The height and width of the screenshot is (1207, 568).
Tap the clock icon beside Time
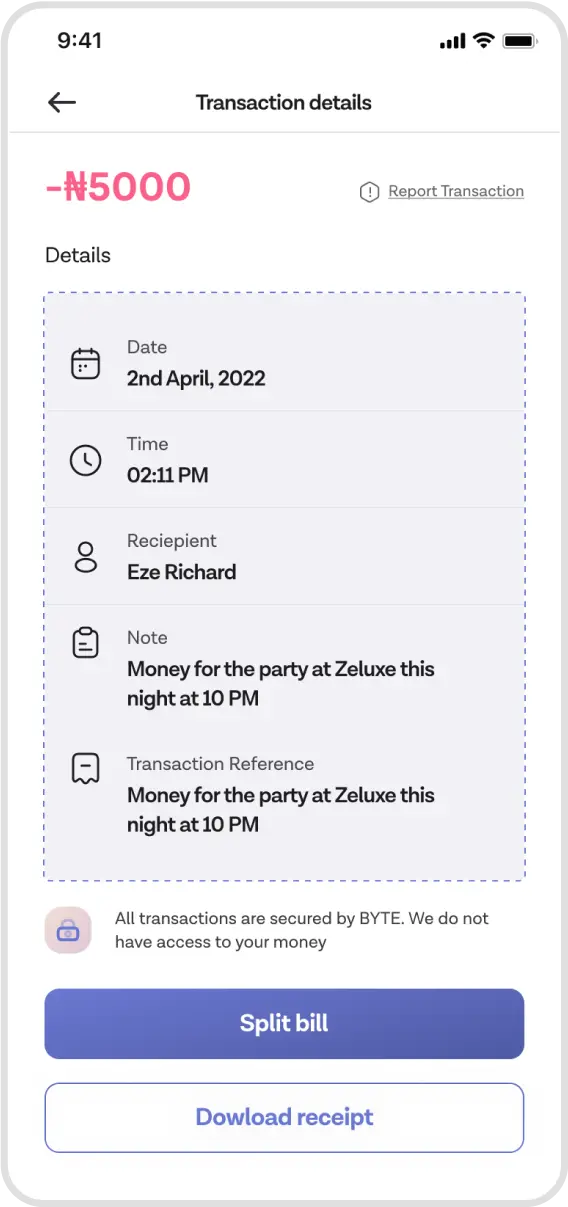coord(86,460)
